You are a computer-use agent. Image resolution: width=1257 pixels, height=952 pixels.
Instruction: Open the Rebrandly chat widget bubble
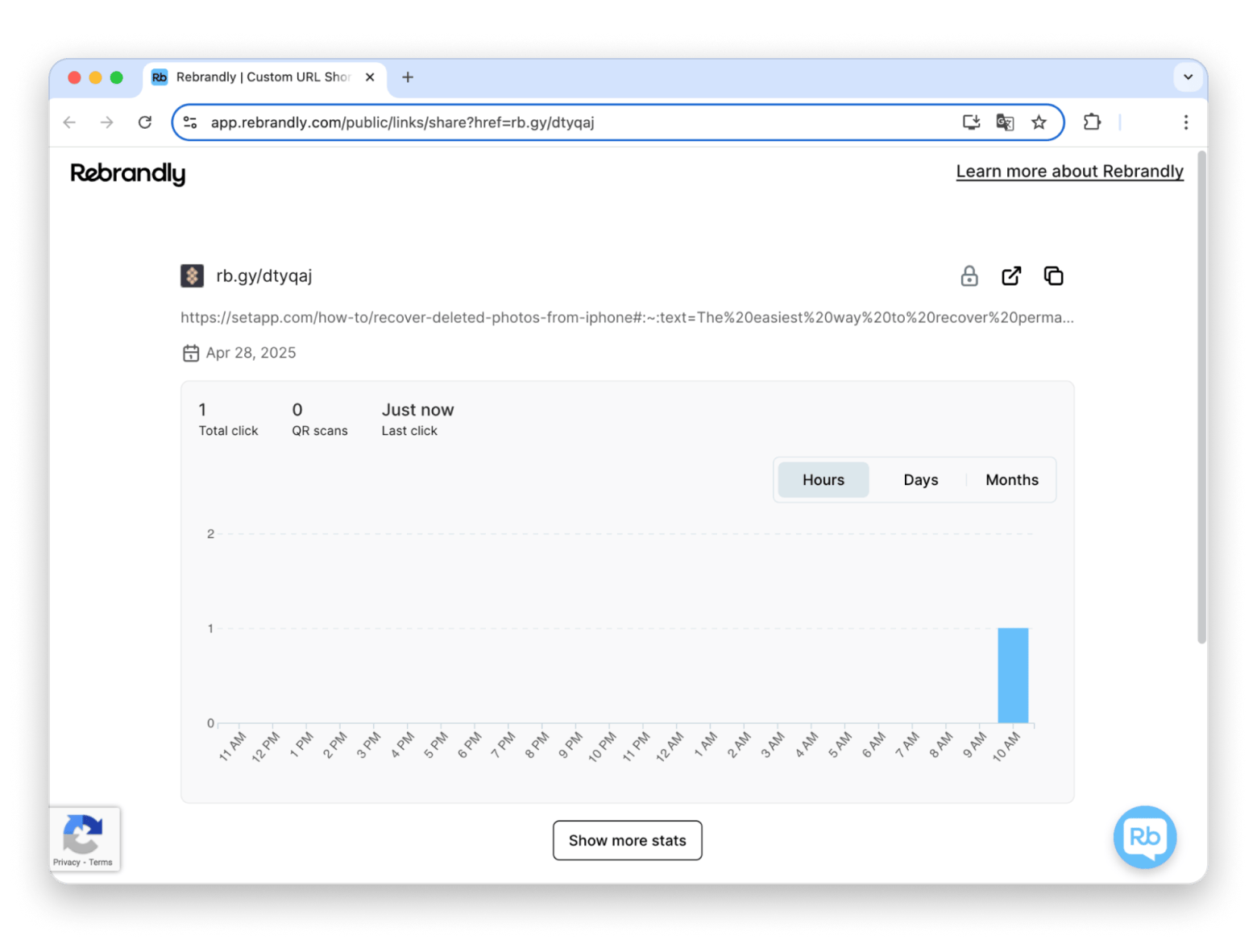(1144, 837)
